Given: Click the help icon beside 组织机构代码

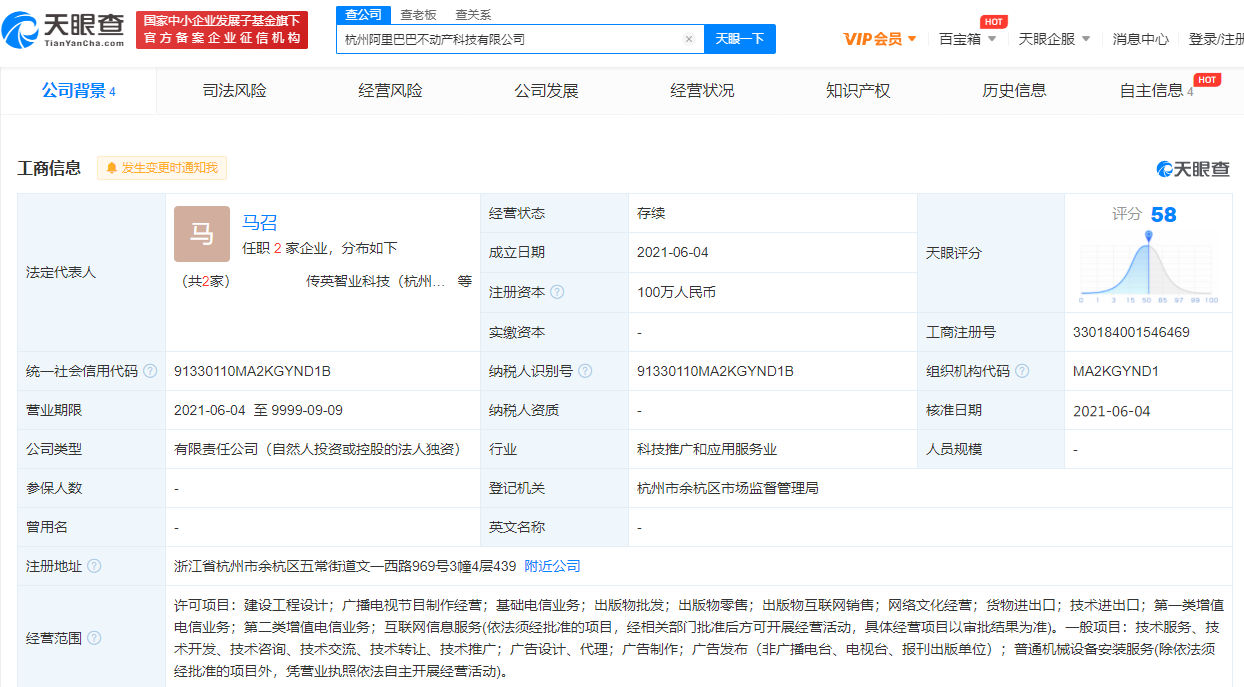Looking at the screenshot, I should pos(1022,371).
